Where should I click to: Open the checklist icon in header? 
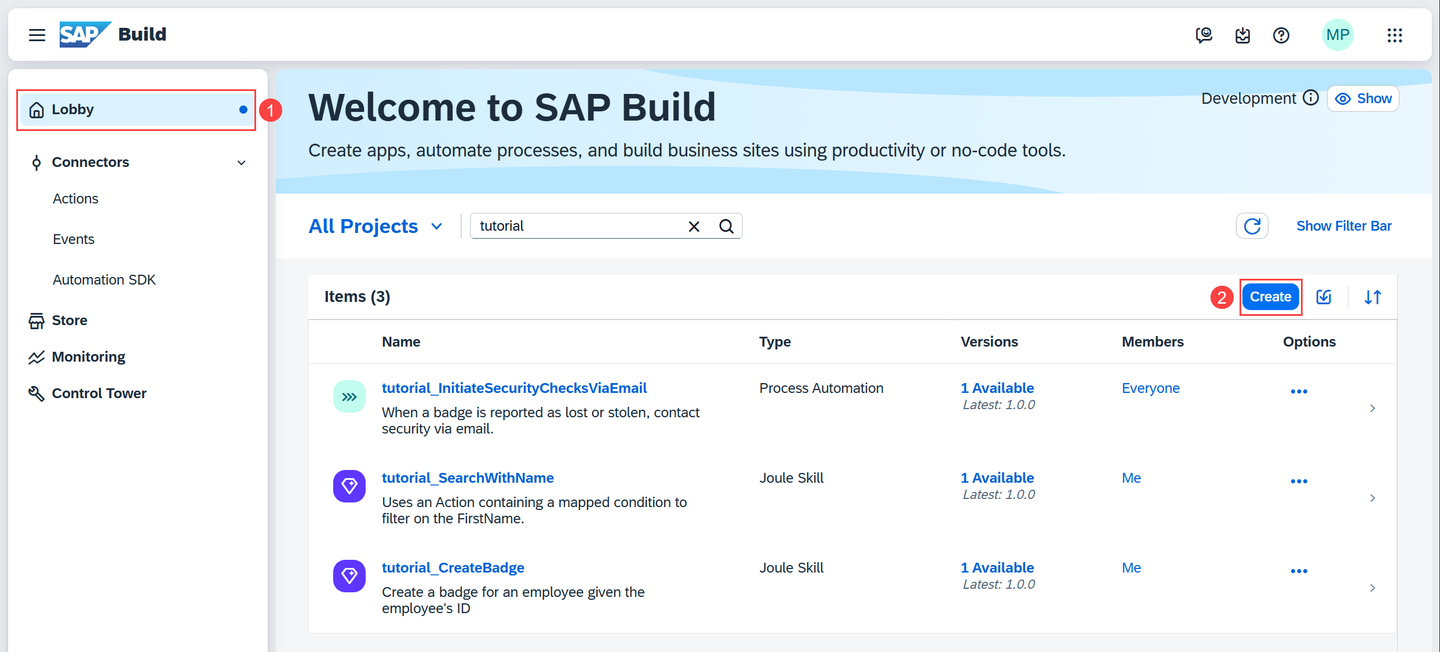click(x=1242, y=35)
